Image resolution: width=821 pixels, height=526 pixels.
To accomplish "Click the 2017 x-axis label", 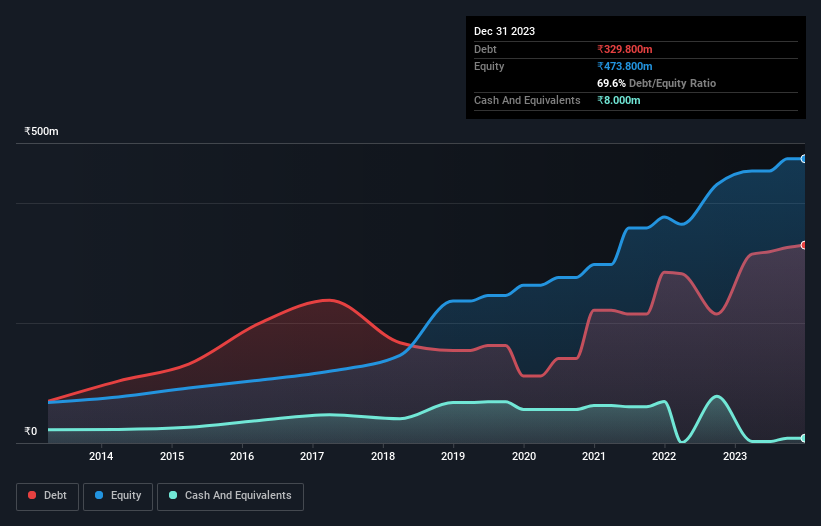I will 312,456.
